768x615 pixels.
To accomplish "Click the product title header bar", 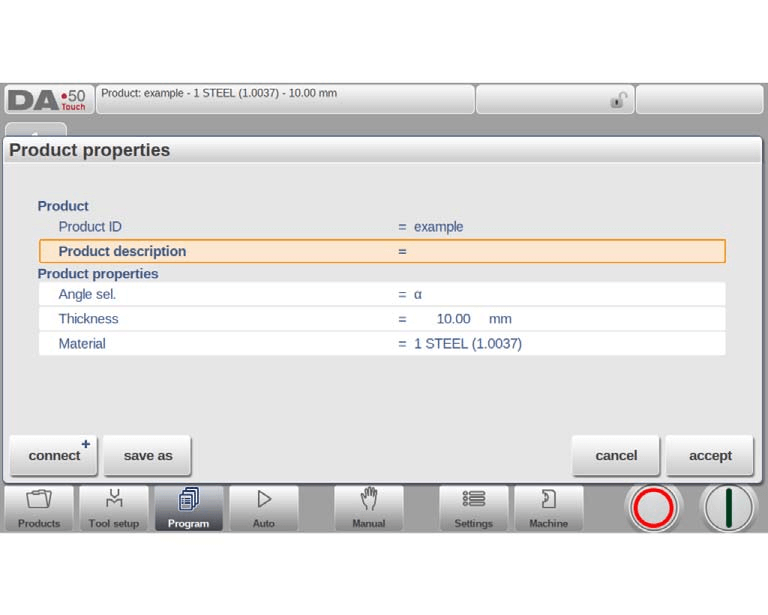I will 285,99.
